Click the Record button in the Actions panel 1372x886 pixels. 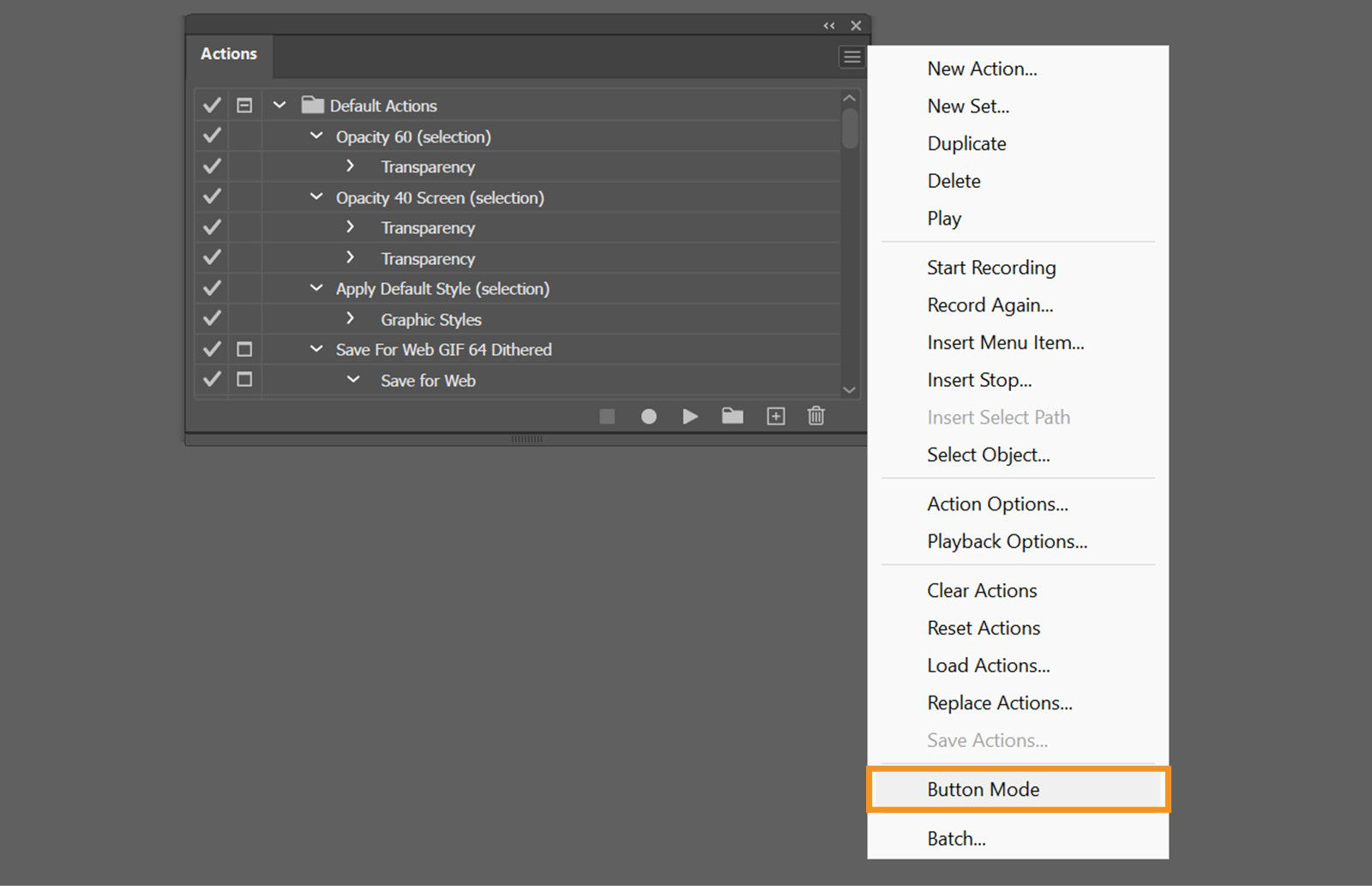coord(649,416)
